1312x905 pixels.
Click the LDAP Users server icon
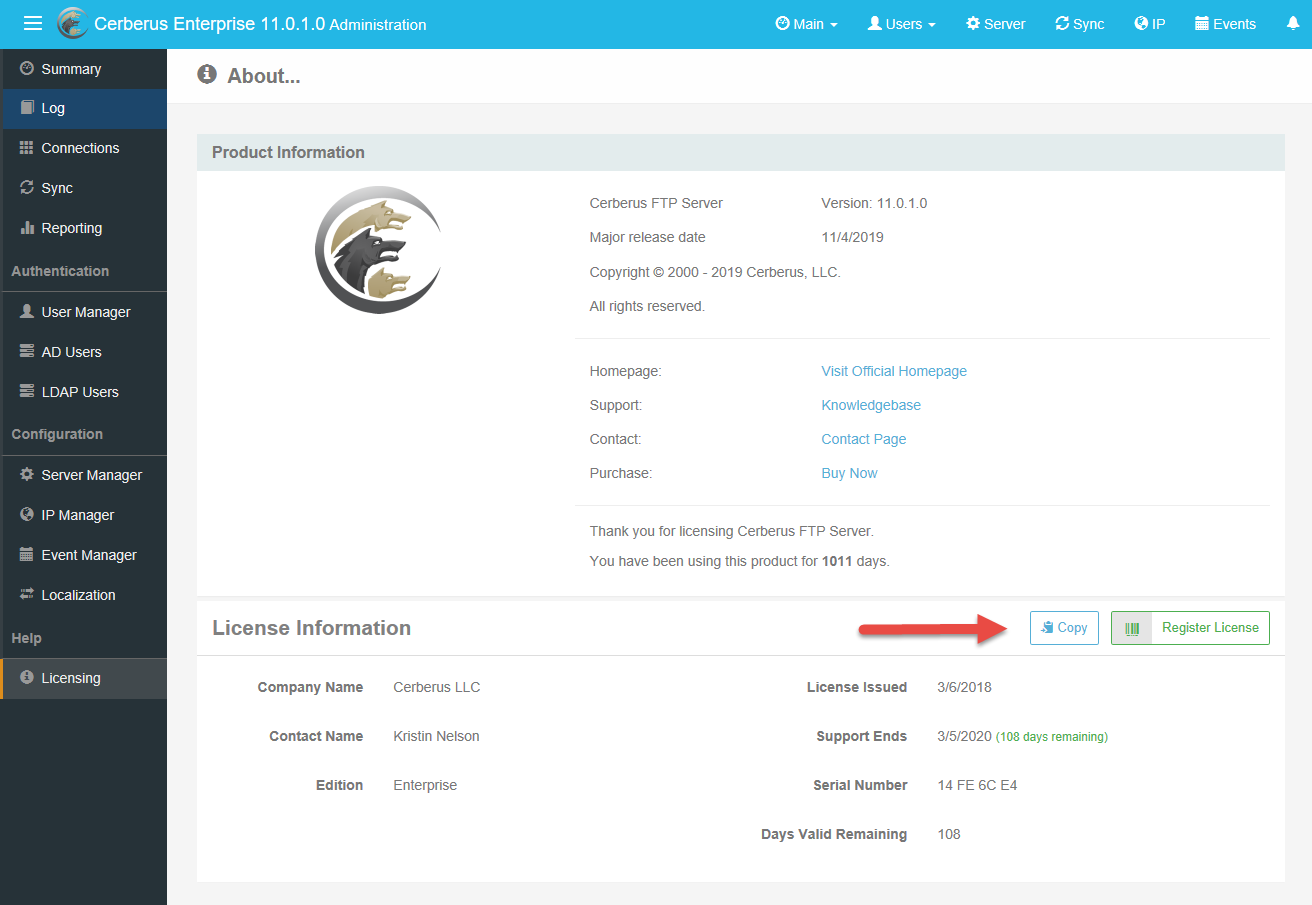[x=27, y=392]
